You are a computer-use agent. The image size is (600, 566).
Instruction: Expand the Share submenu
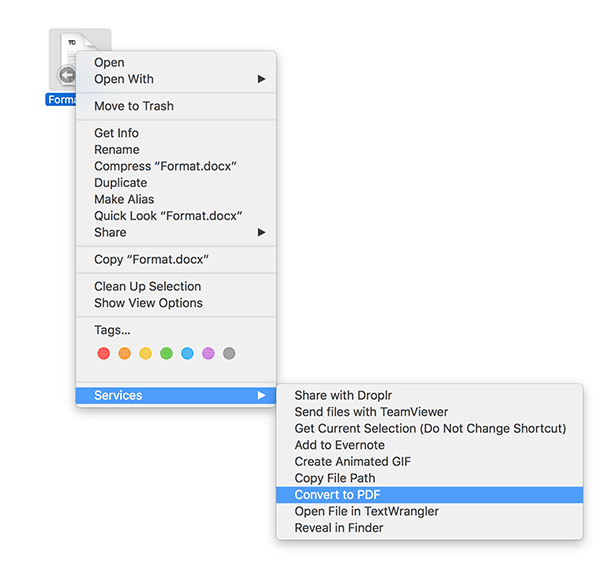(x=176, y=232)
